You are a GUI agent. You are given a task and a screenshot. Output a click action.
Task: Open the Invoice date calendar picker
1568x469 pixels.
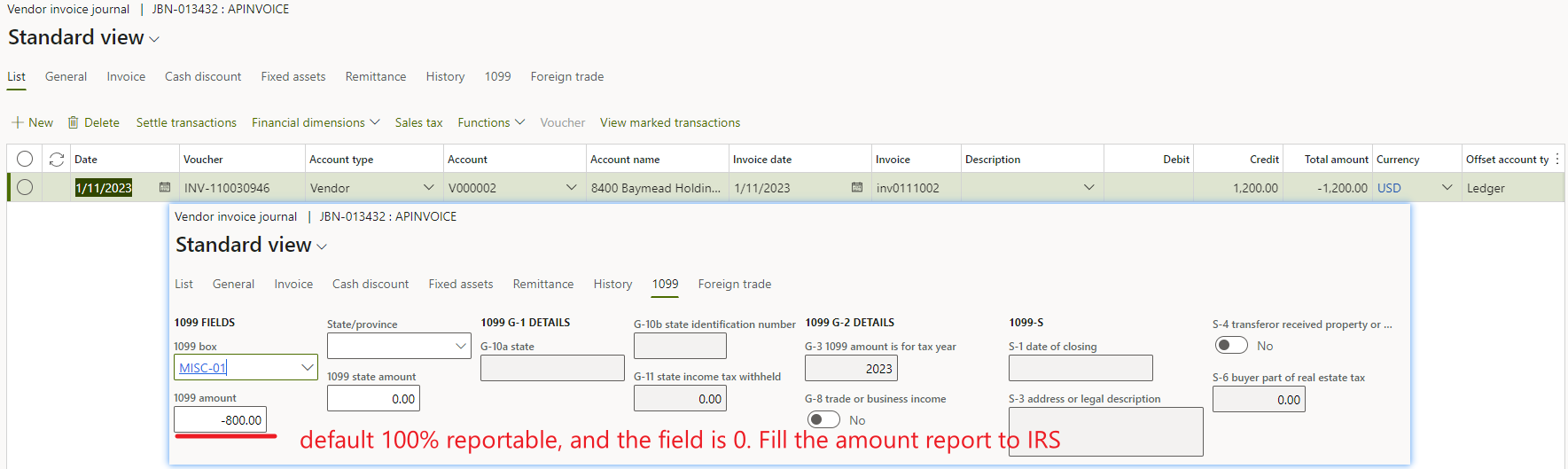tap(857, 187)
